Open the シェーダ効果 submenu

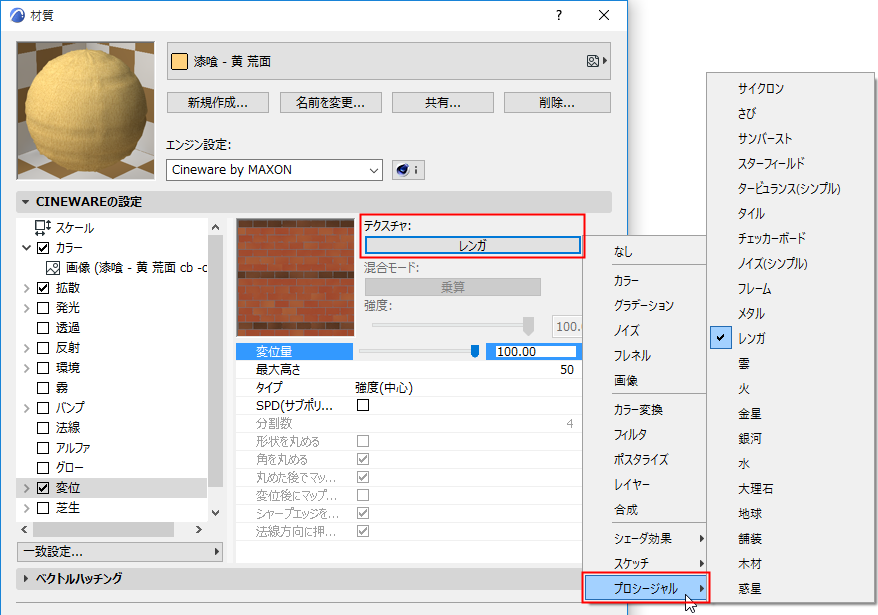pyautogui.click(x=645, y=538)
